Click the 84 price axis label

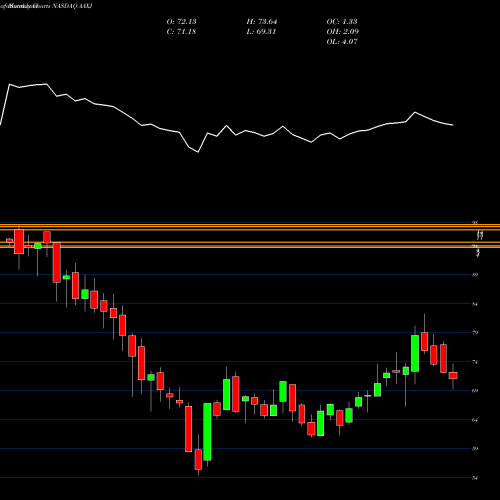(475, 304)
